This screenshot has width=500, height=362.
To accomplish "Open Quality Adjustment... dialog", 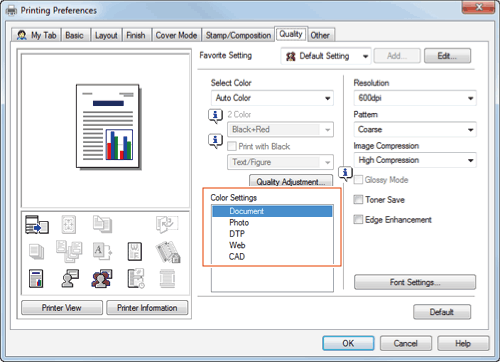I will click(291, 182).
